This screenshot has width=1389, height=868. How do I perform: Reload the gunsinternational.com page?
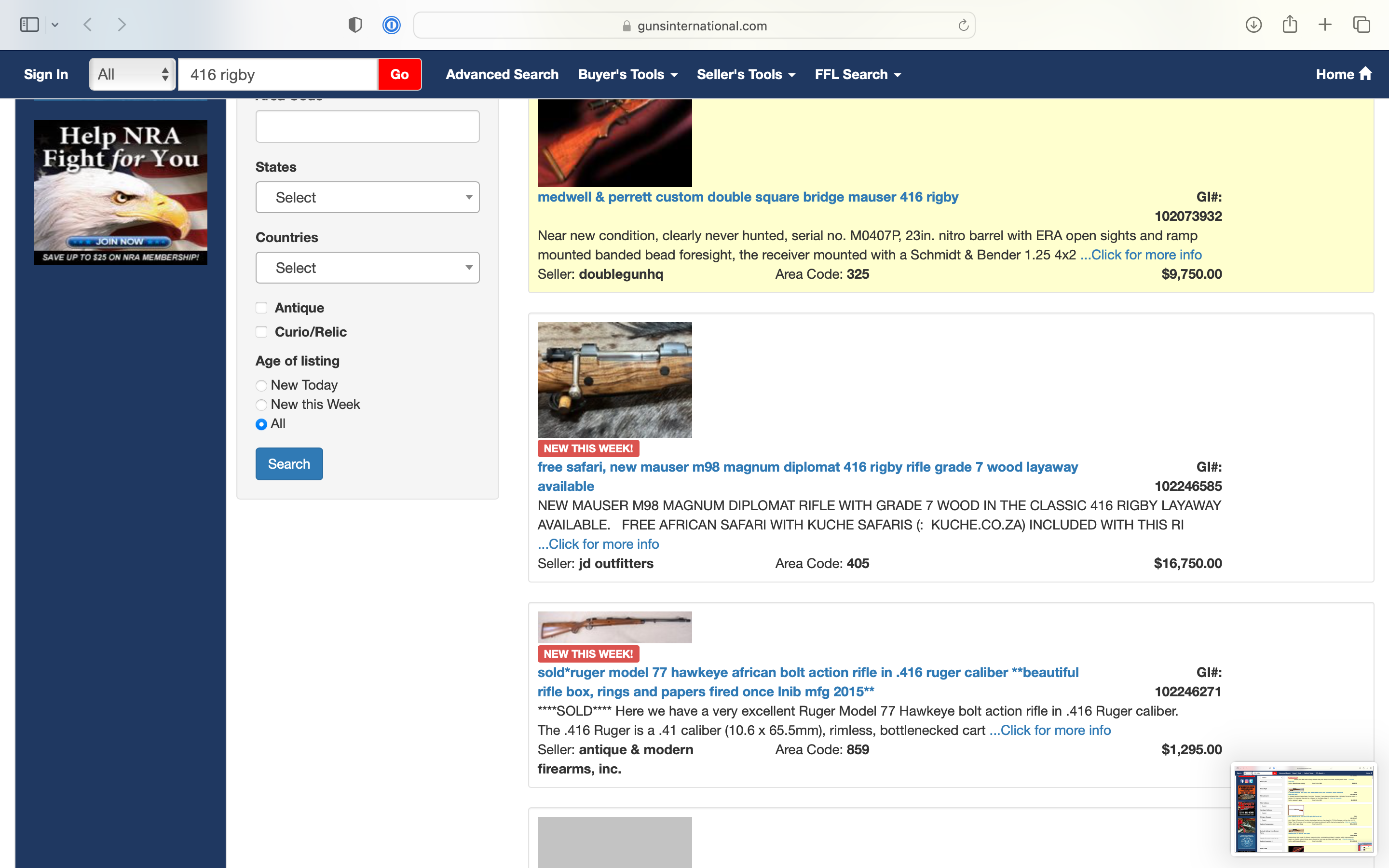[963, 25]
